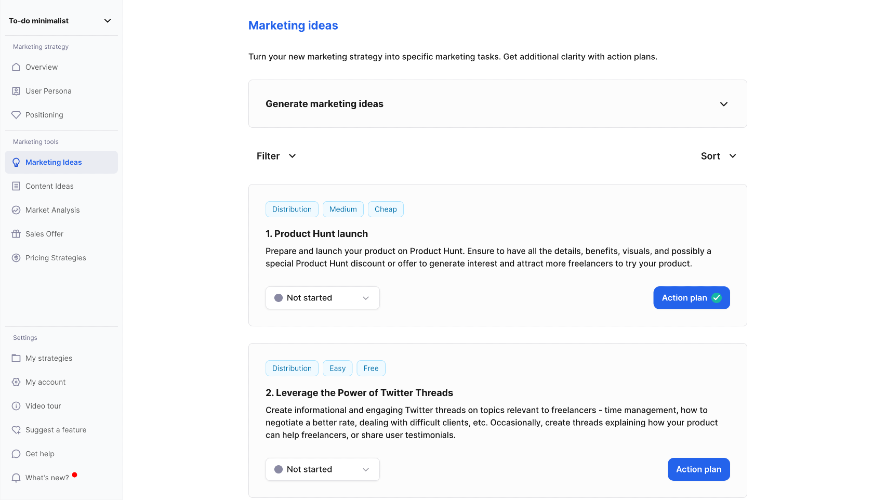Image resolution: width=873 pixels, height=500 pixels.
Task: Click the green checkmark on Action plan
Action: pos(717,298)
